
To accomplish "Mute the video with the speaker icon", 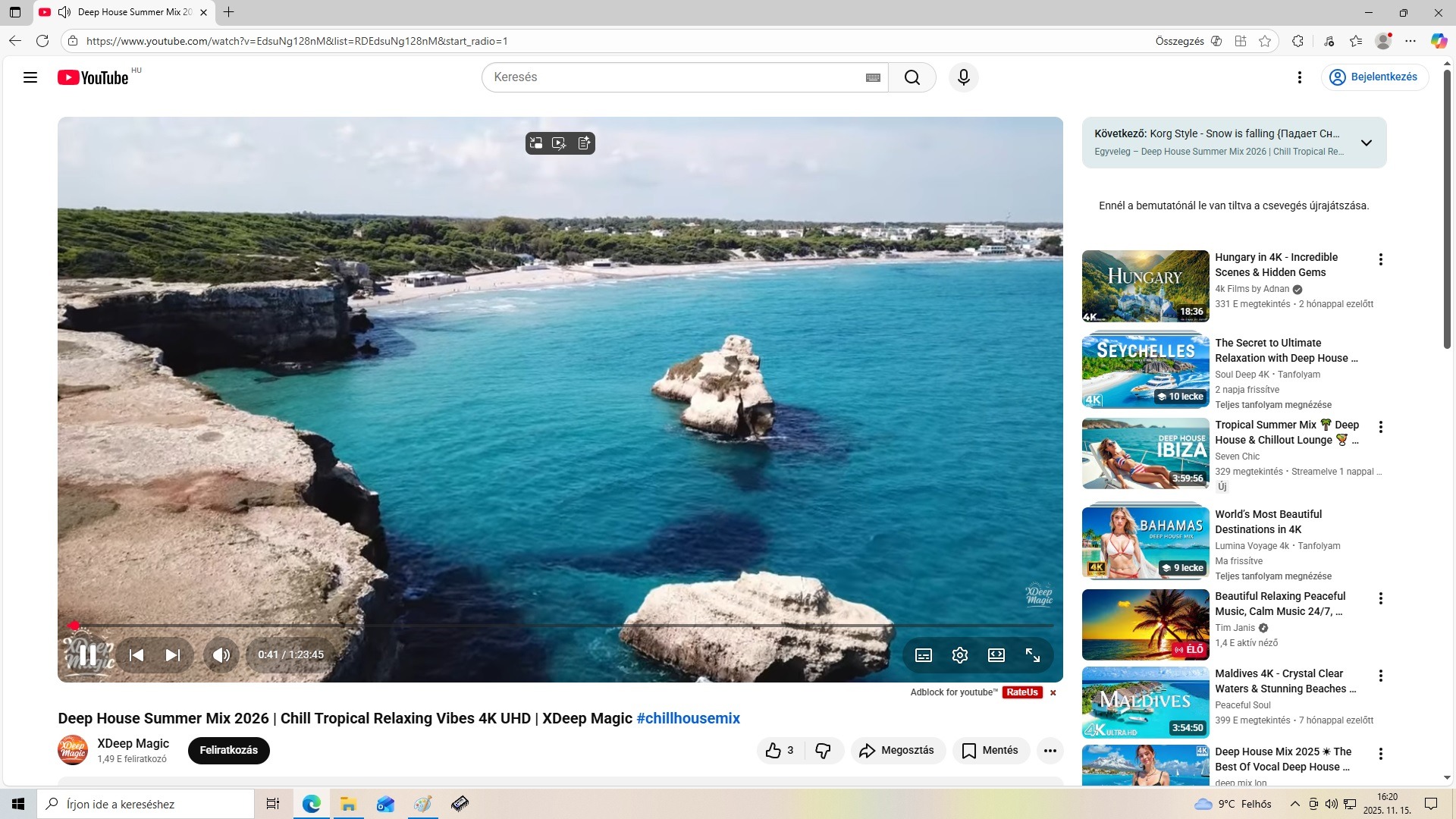I will coord(221,655).
